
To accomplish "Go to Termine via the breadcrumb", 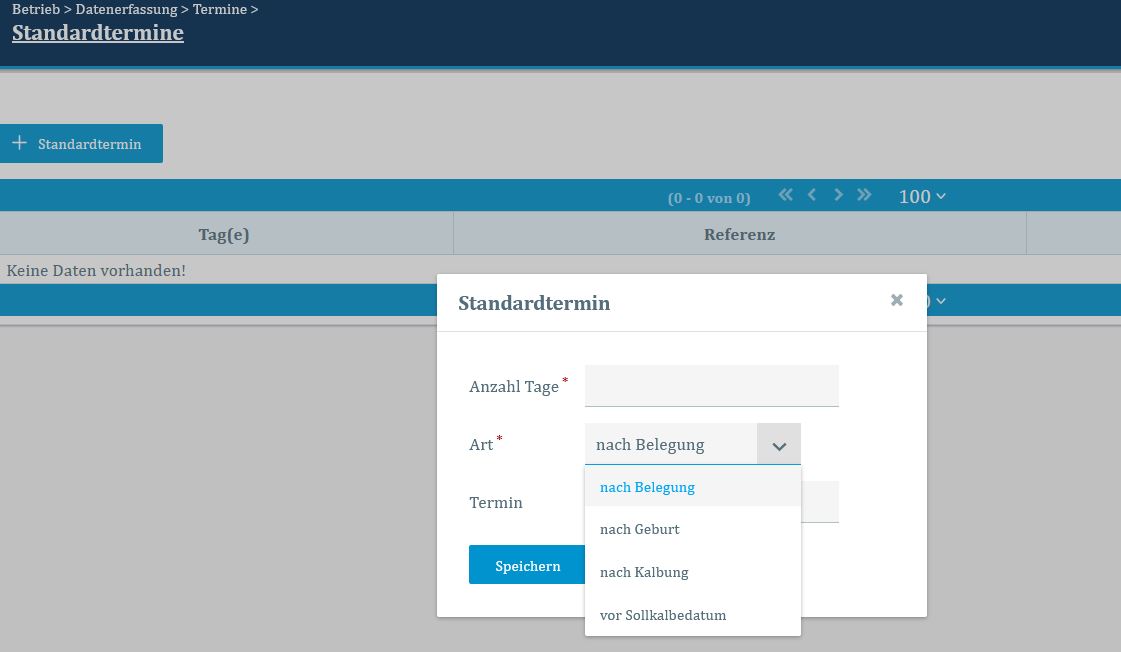I will (219, 10).
